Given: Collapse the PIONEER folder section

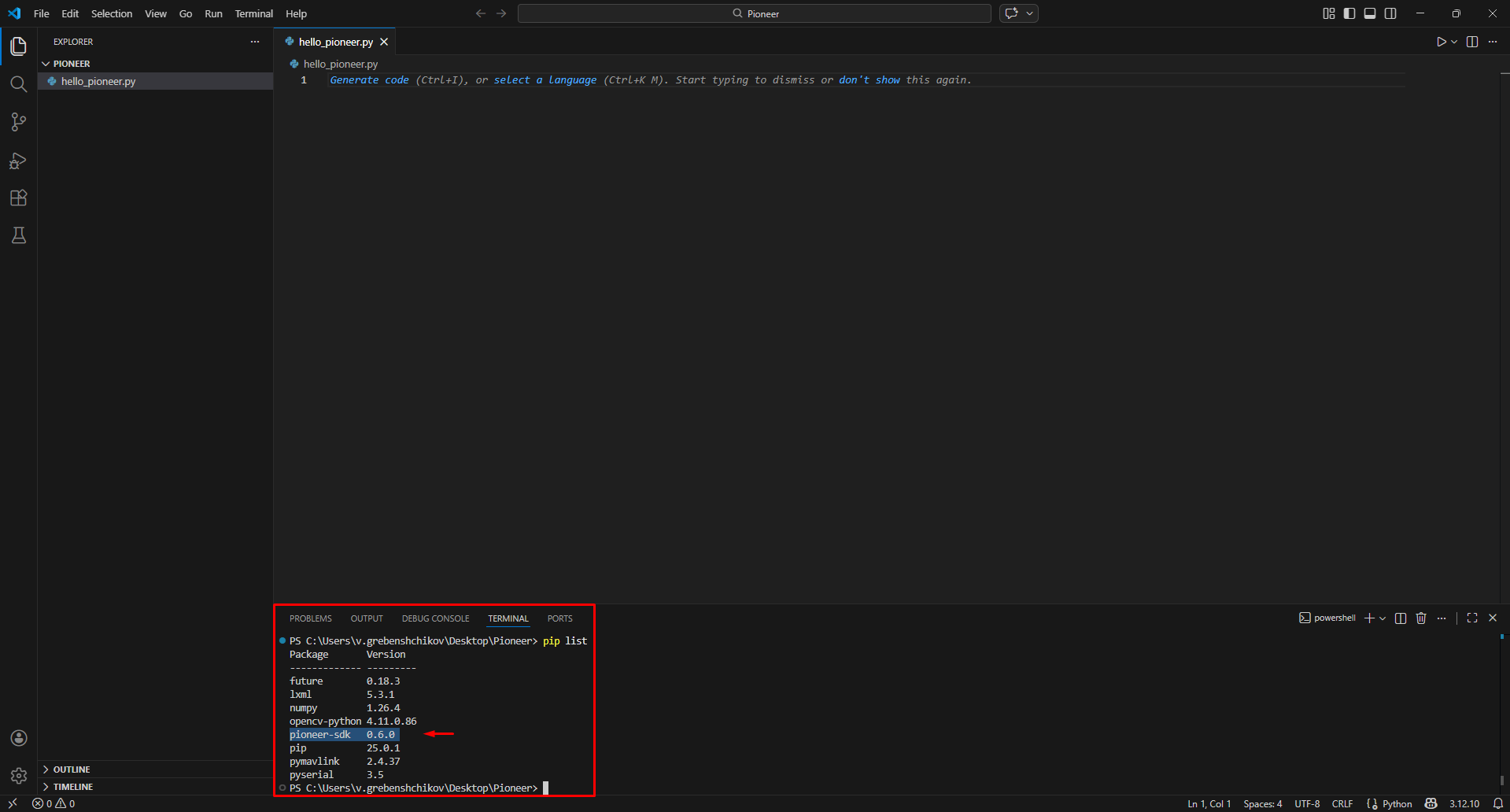Looking at the screenshot, I should [155, 64].
